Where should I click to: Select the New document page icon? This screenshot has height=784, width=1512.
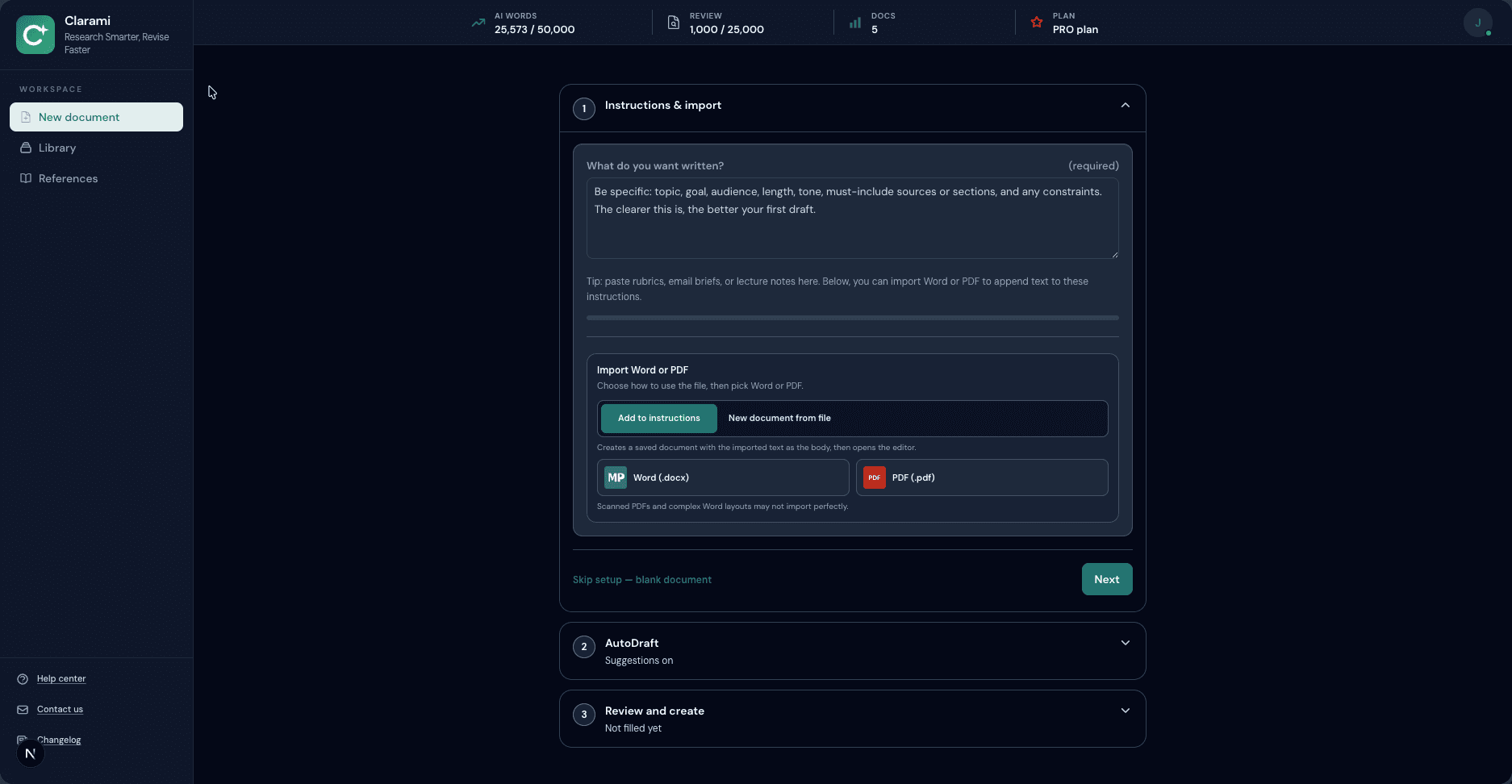tap(25, 117)
